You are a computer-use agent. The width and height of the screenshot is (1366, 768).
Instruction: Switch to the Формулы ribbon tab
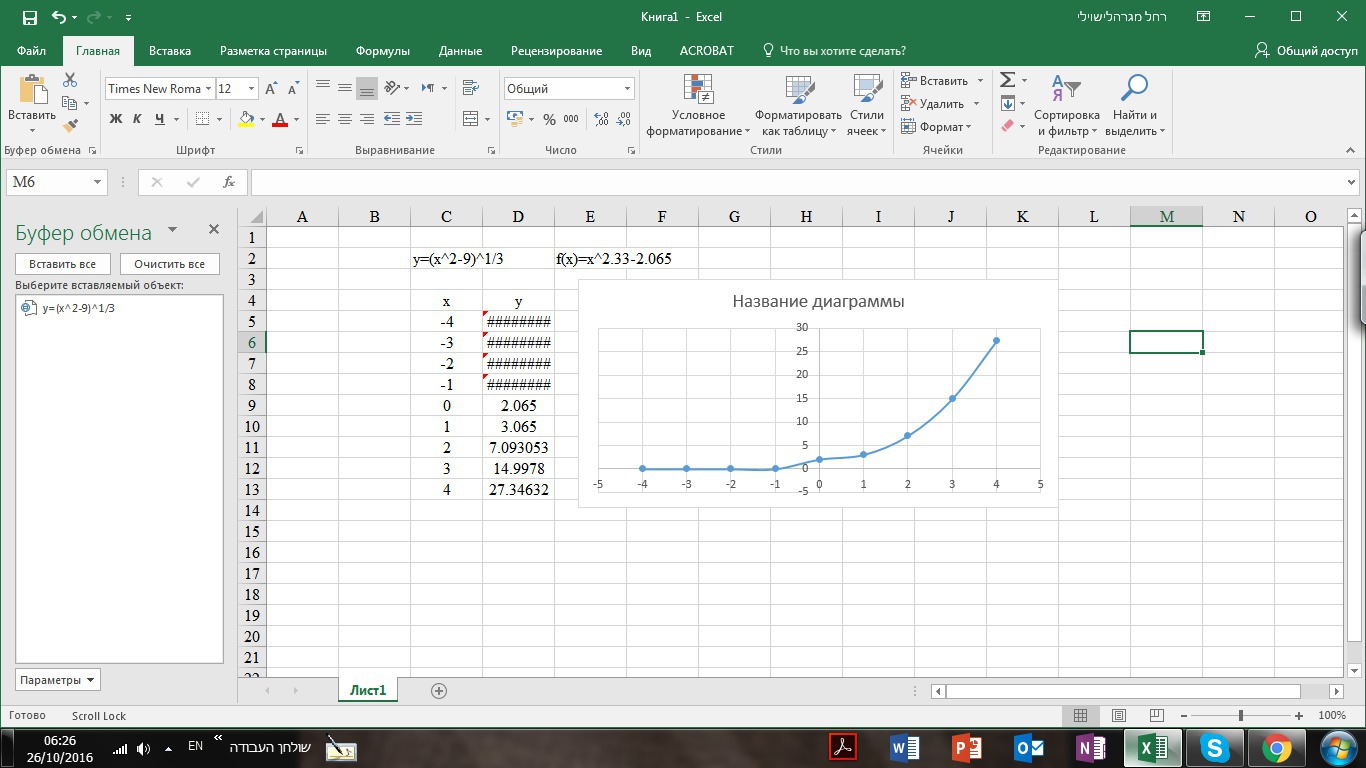point(382,51)
